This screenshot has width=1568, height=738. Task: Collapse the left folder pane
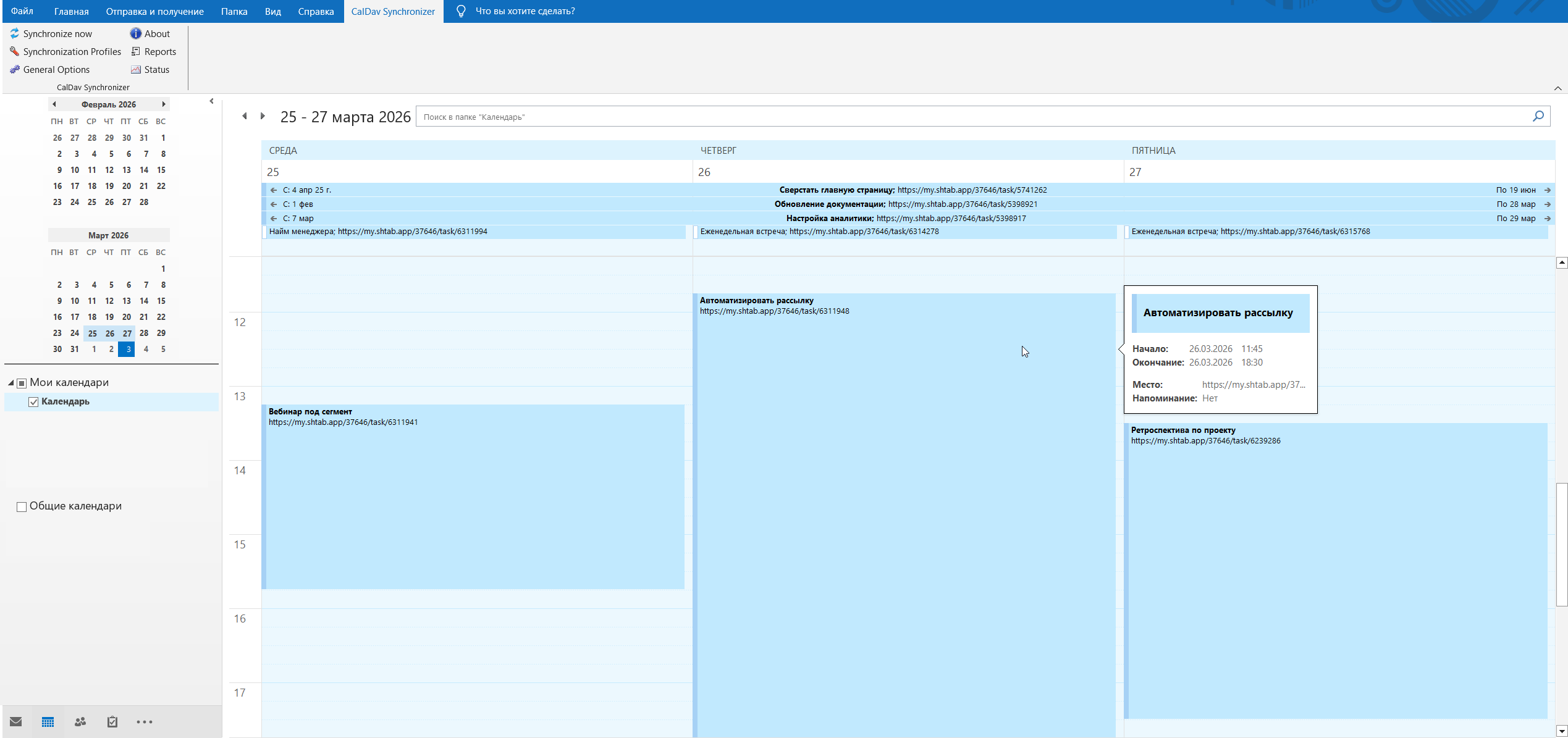(x=211, y=101)
